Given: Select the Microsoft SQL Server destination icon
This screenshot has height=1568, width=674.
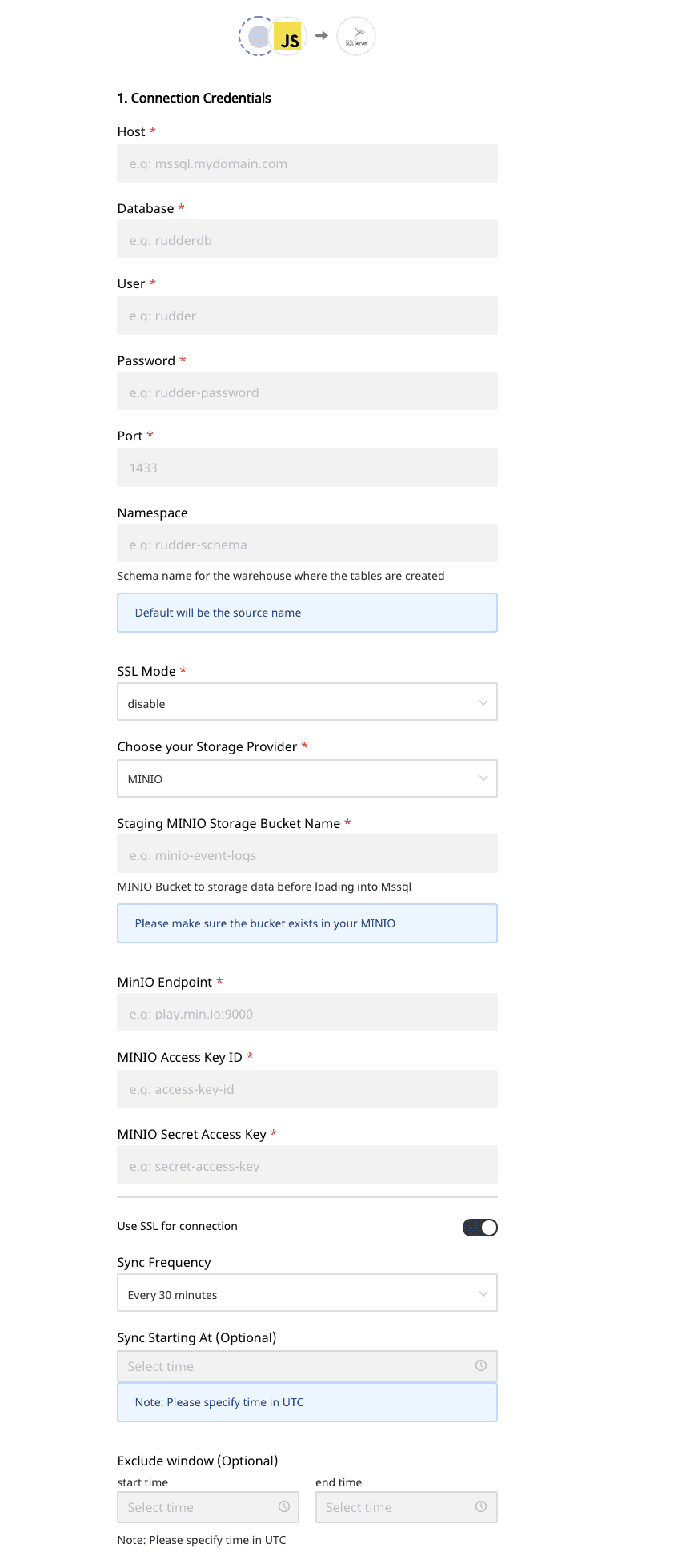Looking at the screenshot, I should (355, 35).
